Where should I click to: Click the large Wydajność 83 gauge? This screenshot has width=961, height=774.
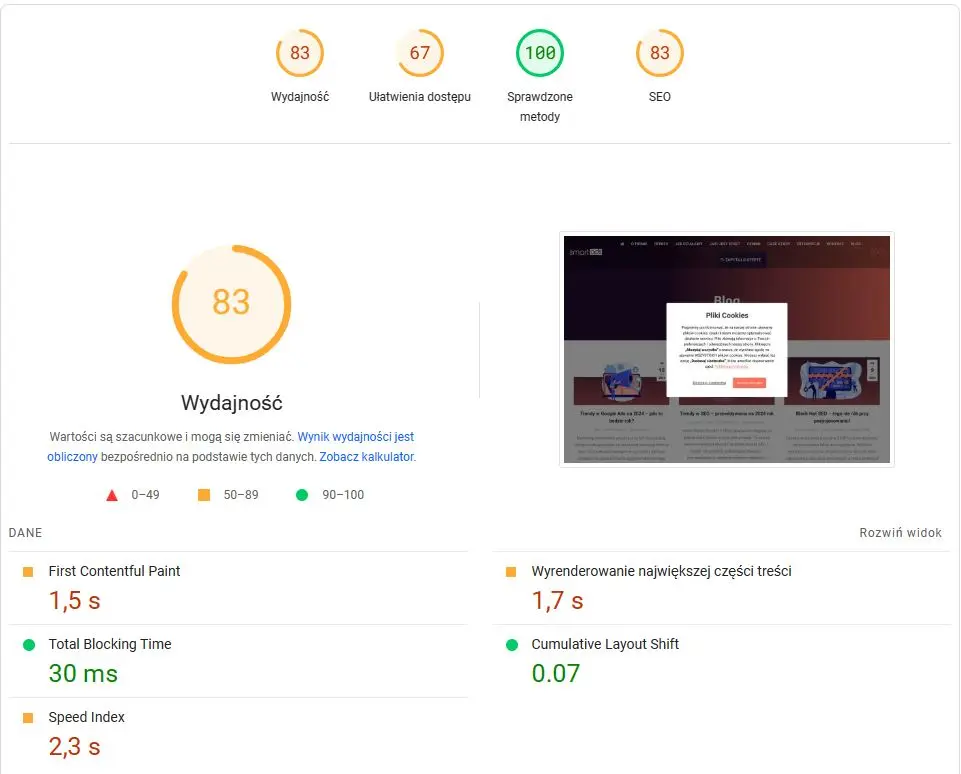[231, 302]
